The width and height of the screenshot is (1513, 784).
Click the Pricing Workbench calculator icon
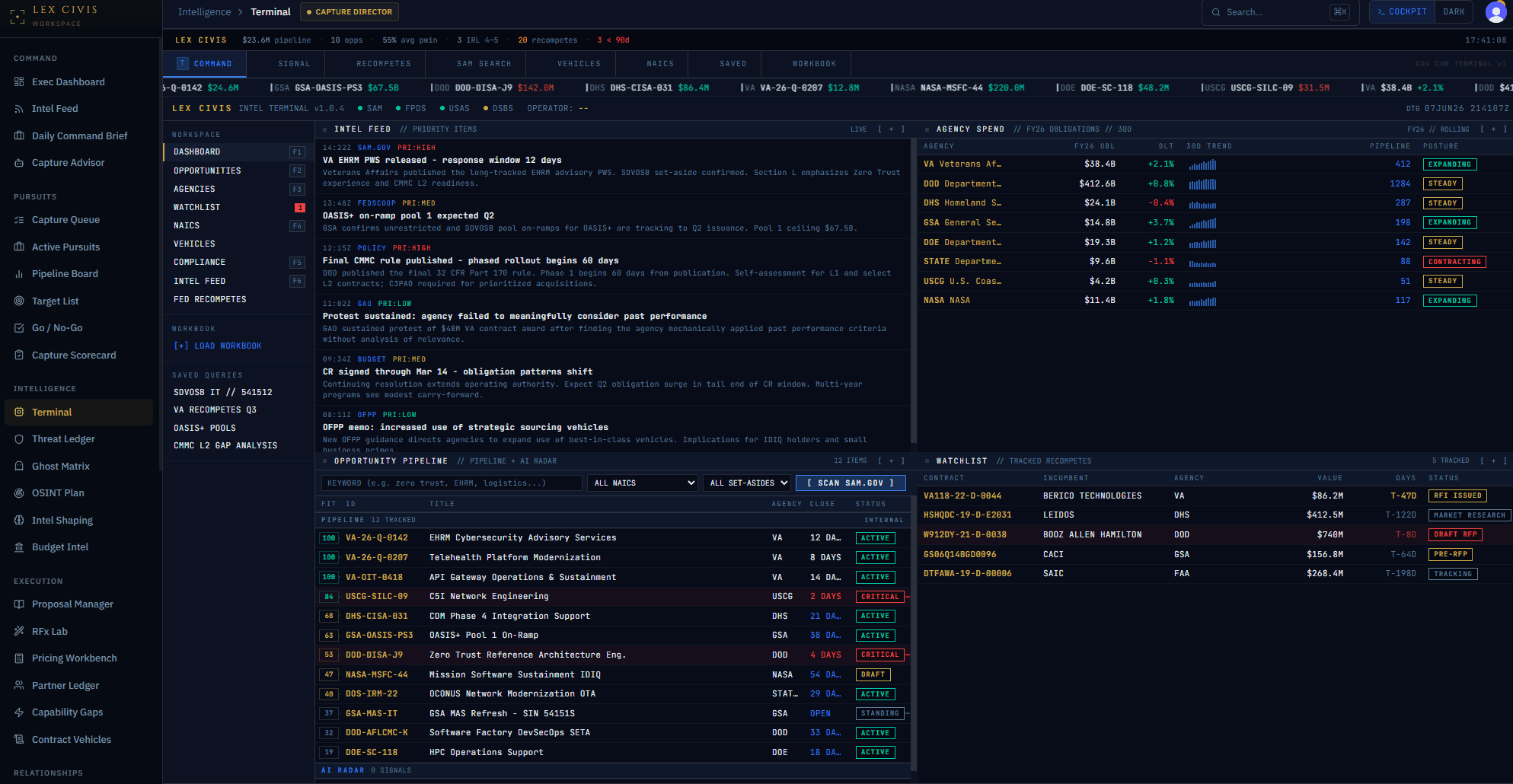[19, 658]
